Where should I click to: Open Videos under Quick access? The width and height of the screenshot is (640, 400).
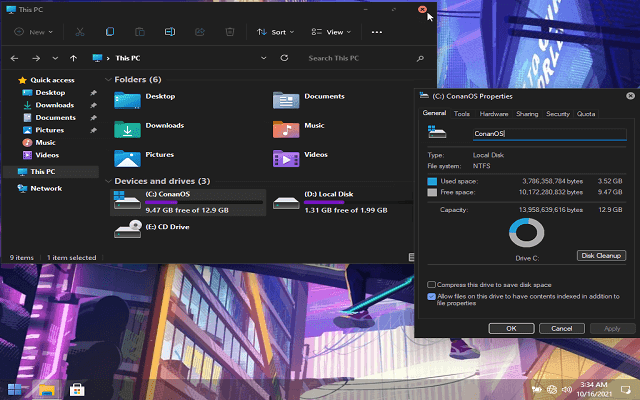(41, 155)
